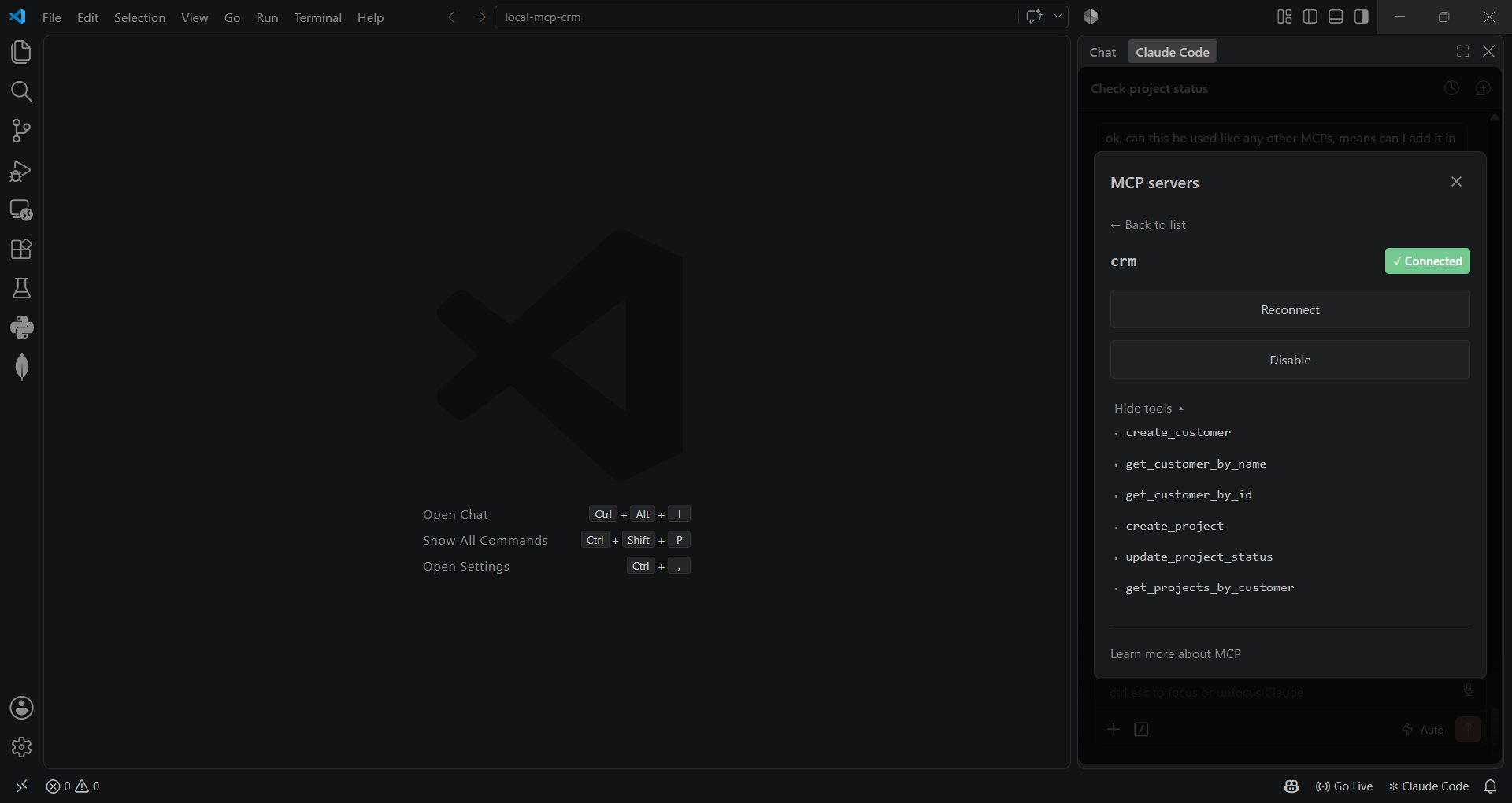1512x803 pixels.
Task: Click local-mcp-crm command center search
Action: (x=756, y=17)
